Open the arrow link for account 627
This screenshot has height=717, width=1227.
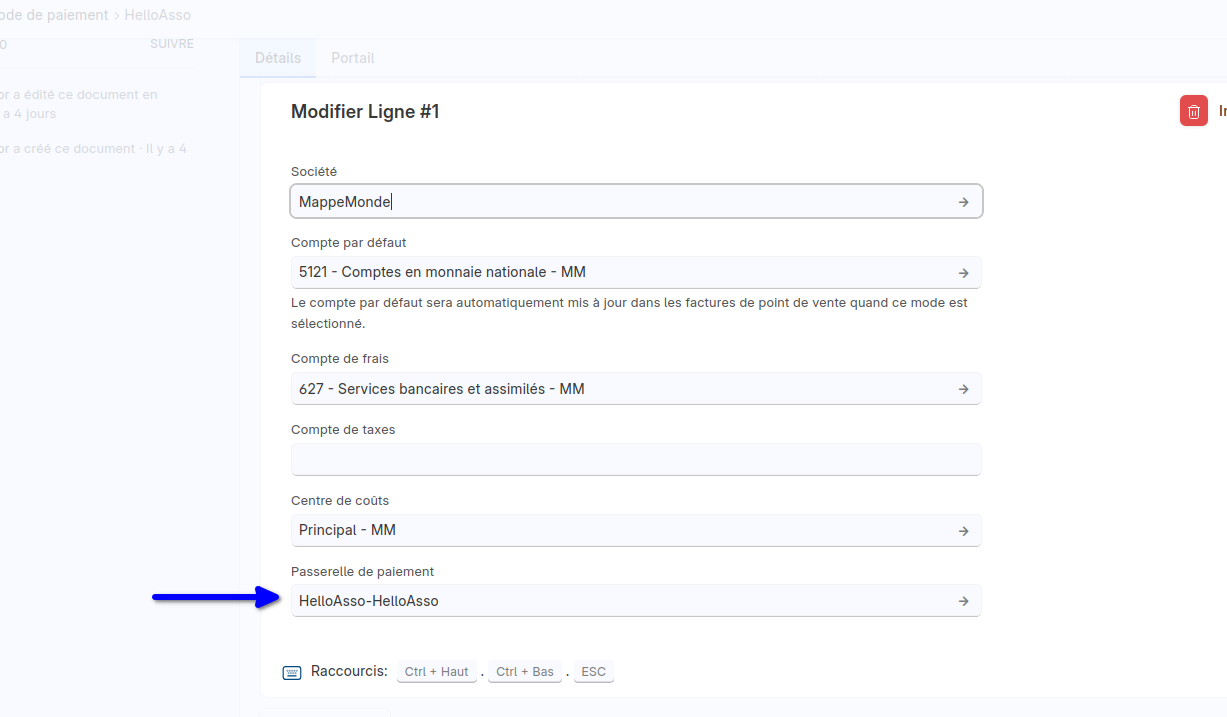(963, 389)
